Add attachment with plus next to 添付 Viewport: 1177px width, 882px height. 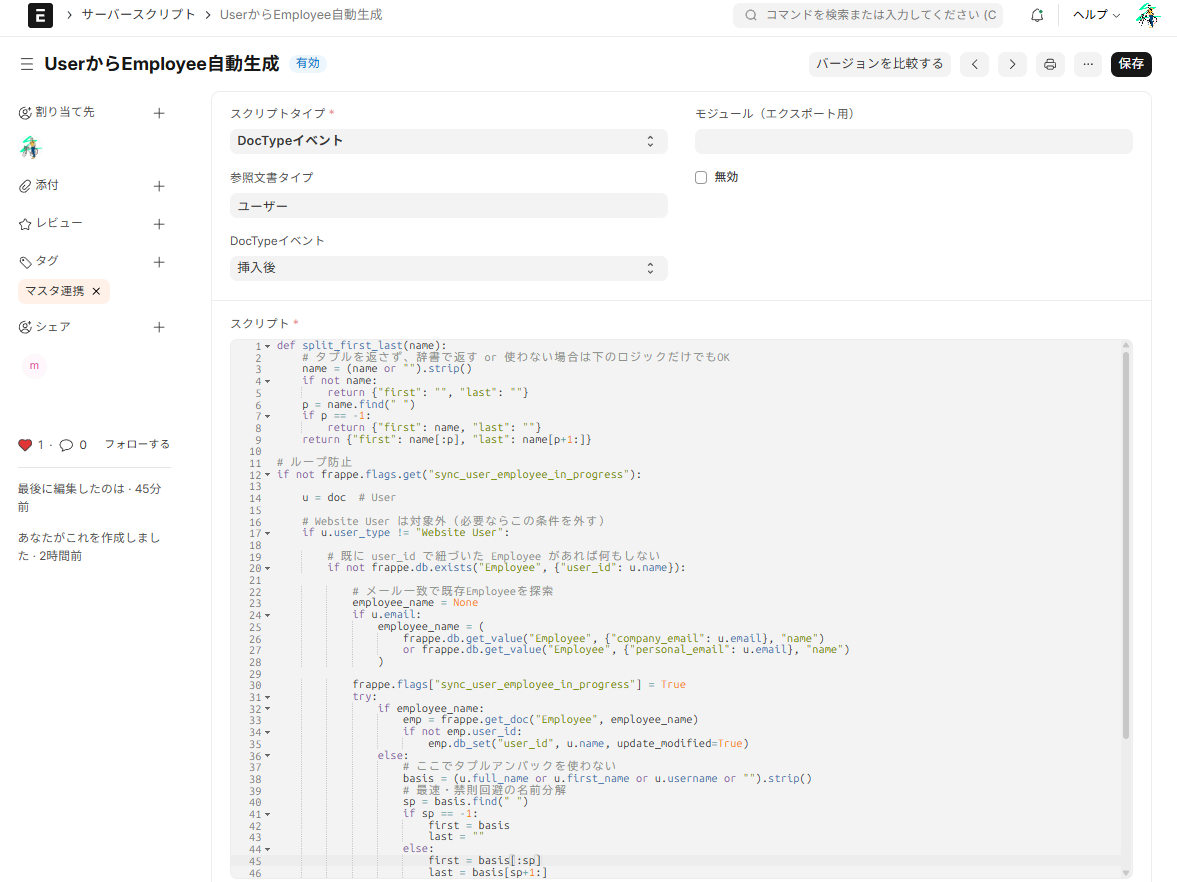pyautogui.click(x=158, y=186)
